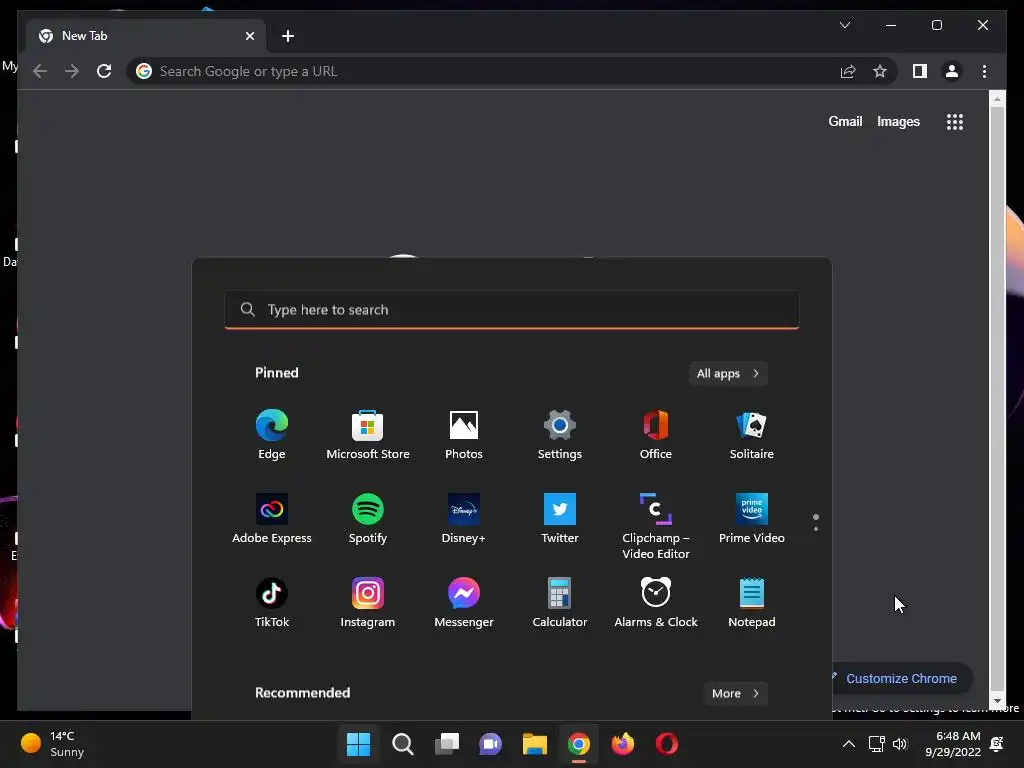Open Teams Chat taskbar icon

pyautogui.click(x=490, y=744)
